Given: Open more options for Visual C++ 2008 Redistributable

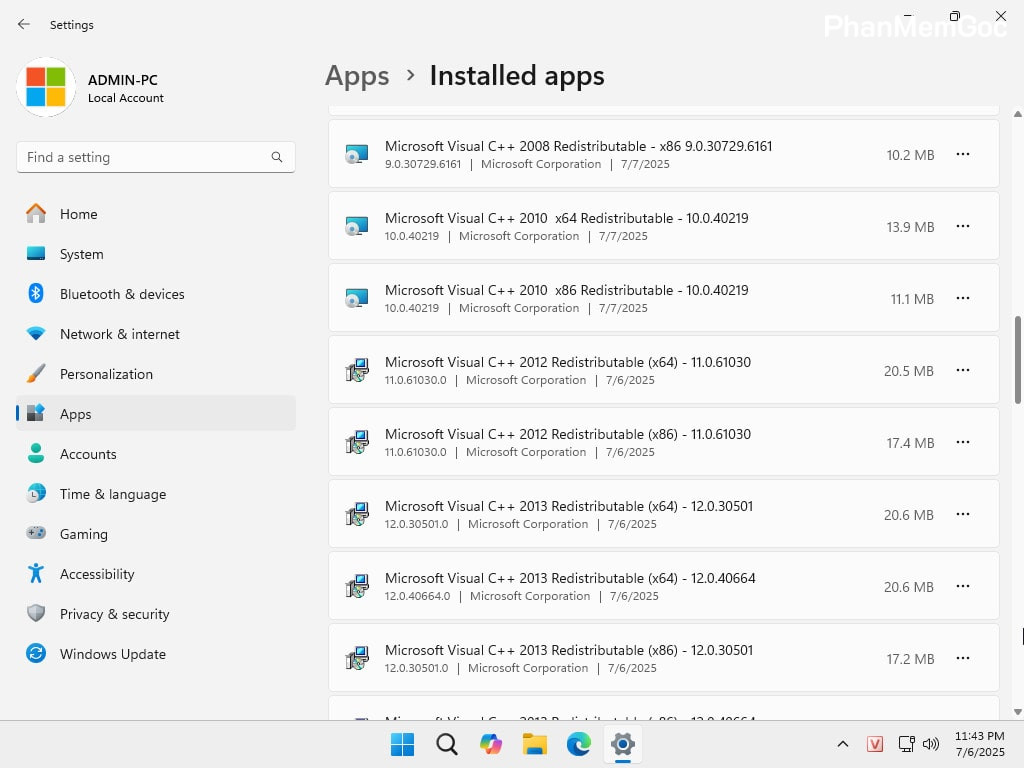Looking at the screenshot, I should (x=963, y=154).
